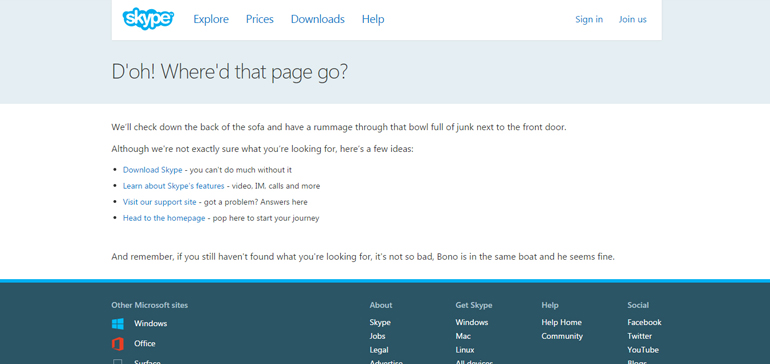Screen dimensions: 770x364
Task: Choose Linux under Get Skype
Action: coord(465,350)
